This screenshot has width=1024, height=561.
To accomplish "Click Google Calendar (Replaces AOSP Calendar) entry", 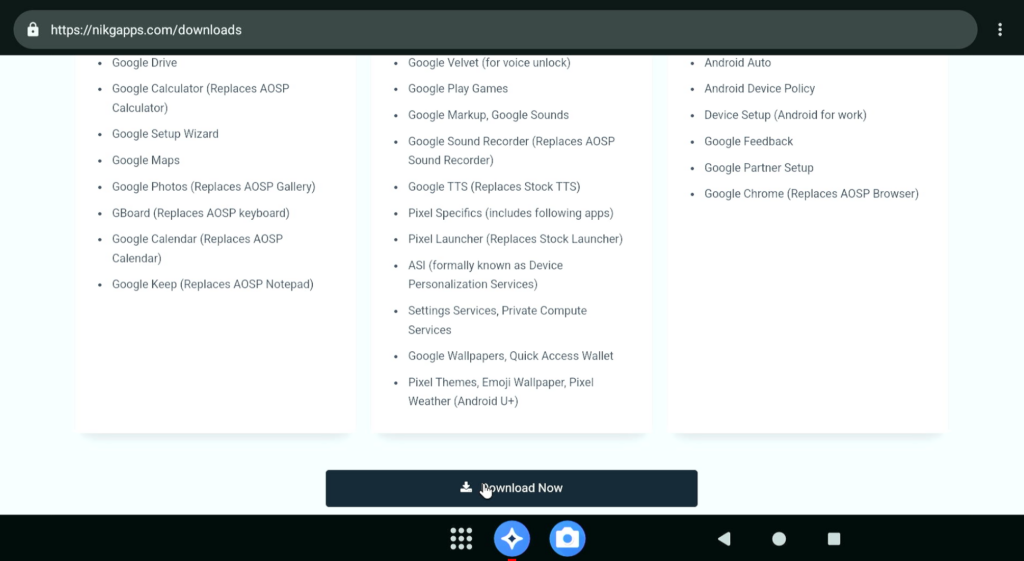I will click(x=197, y=249).
